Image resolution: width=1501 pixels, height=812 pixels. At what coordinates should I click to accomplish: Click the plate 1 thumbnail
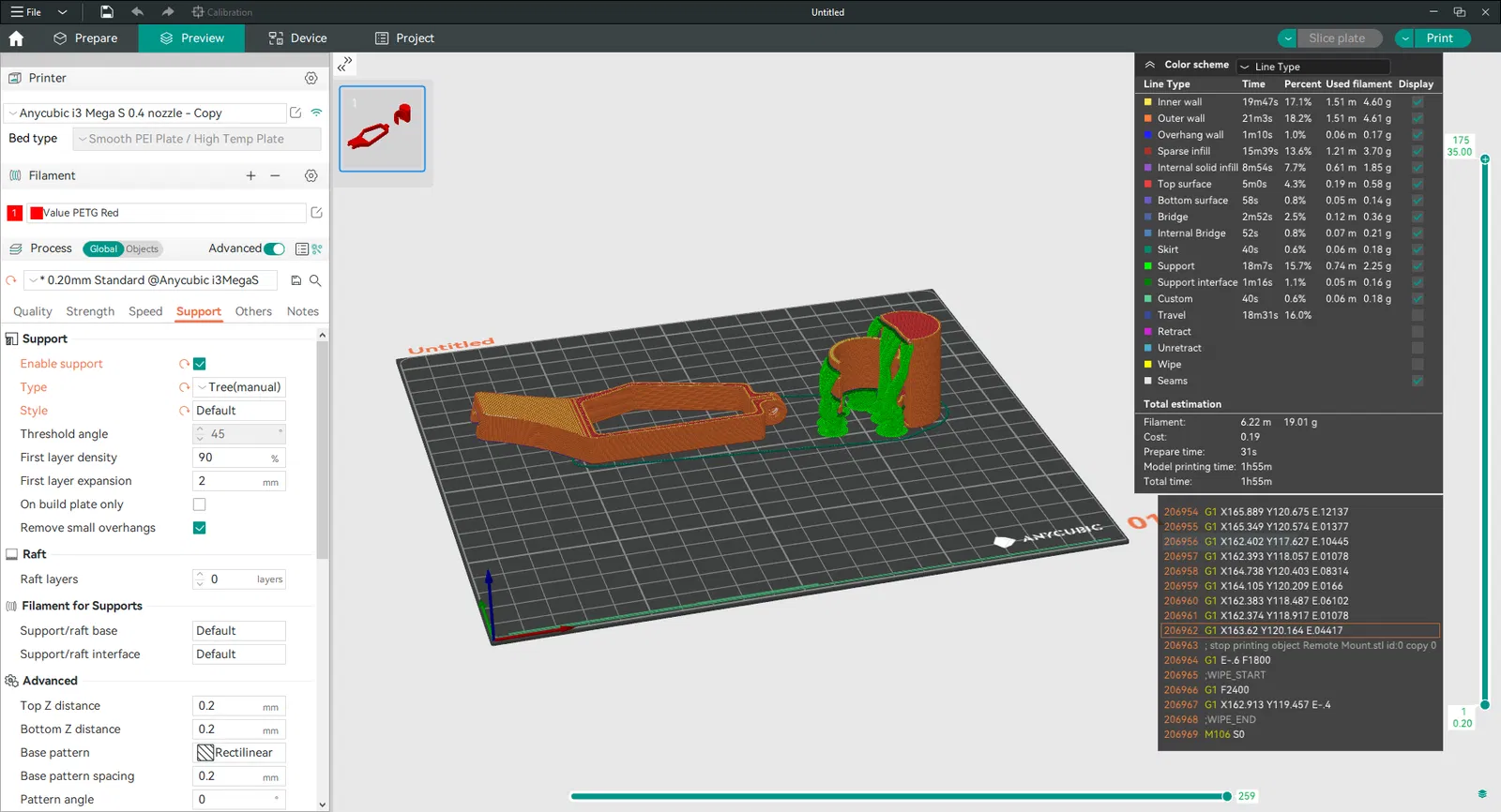pos(382,128)
